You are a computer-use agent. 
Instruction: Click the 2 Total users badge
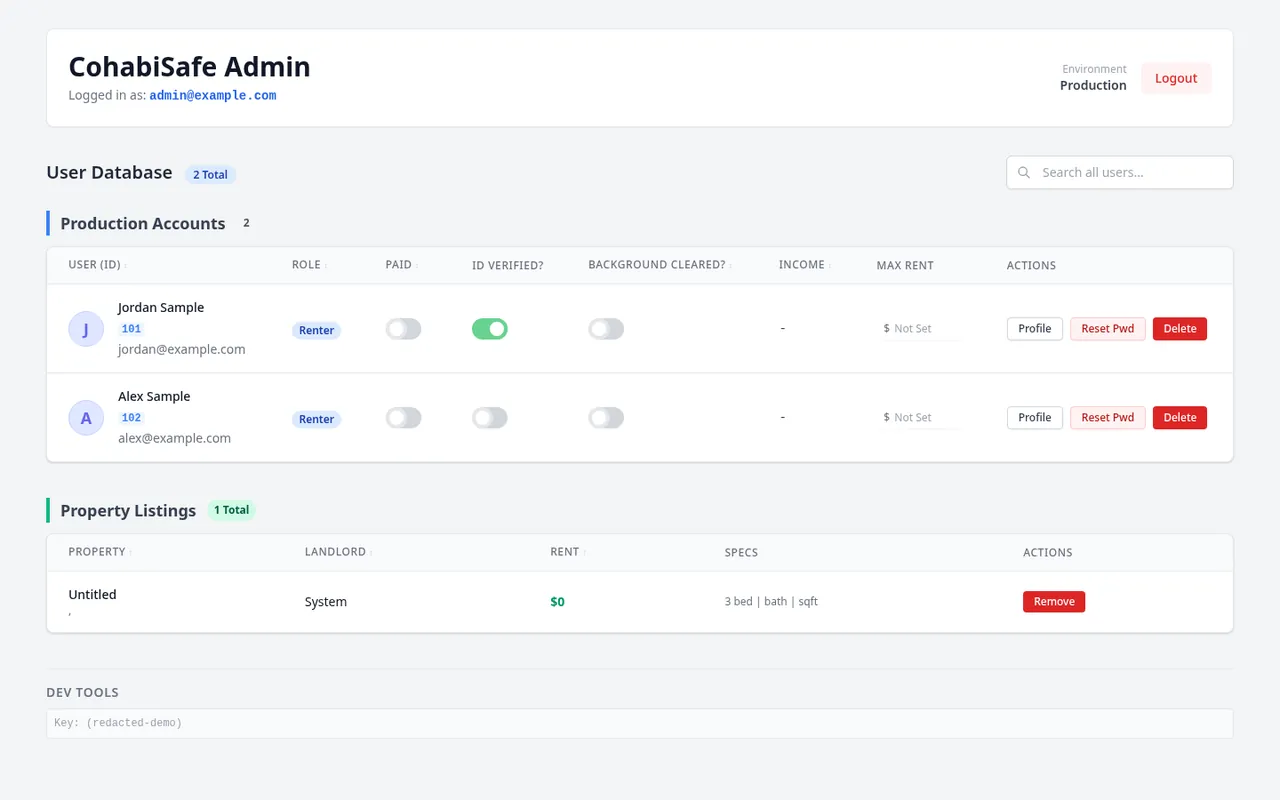(210, 175)
